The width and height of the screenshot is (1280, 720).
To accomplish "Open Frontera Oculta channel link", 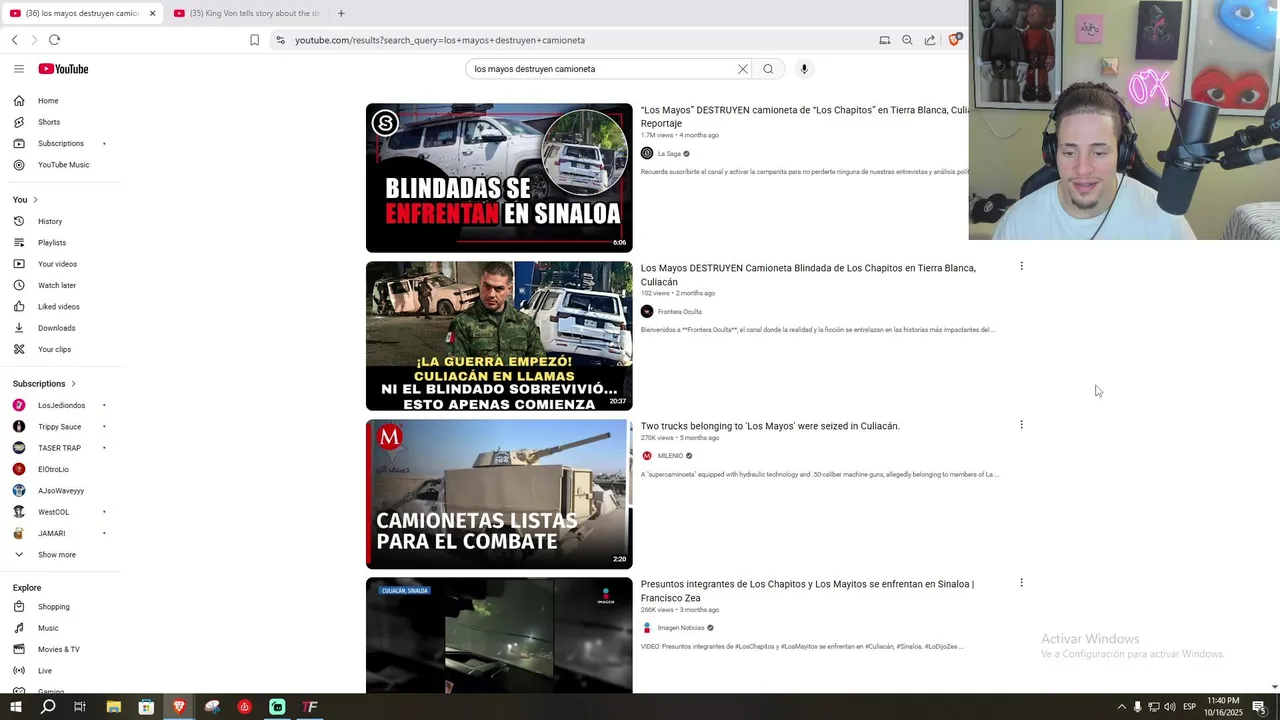I will click(679, 312).
